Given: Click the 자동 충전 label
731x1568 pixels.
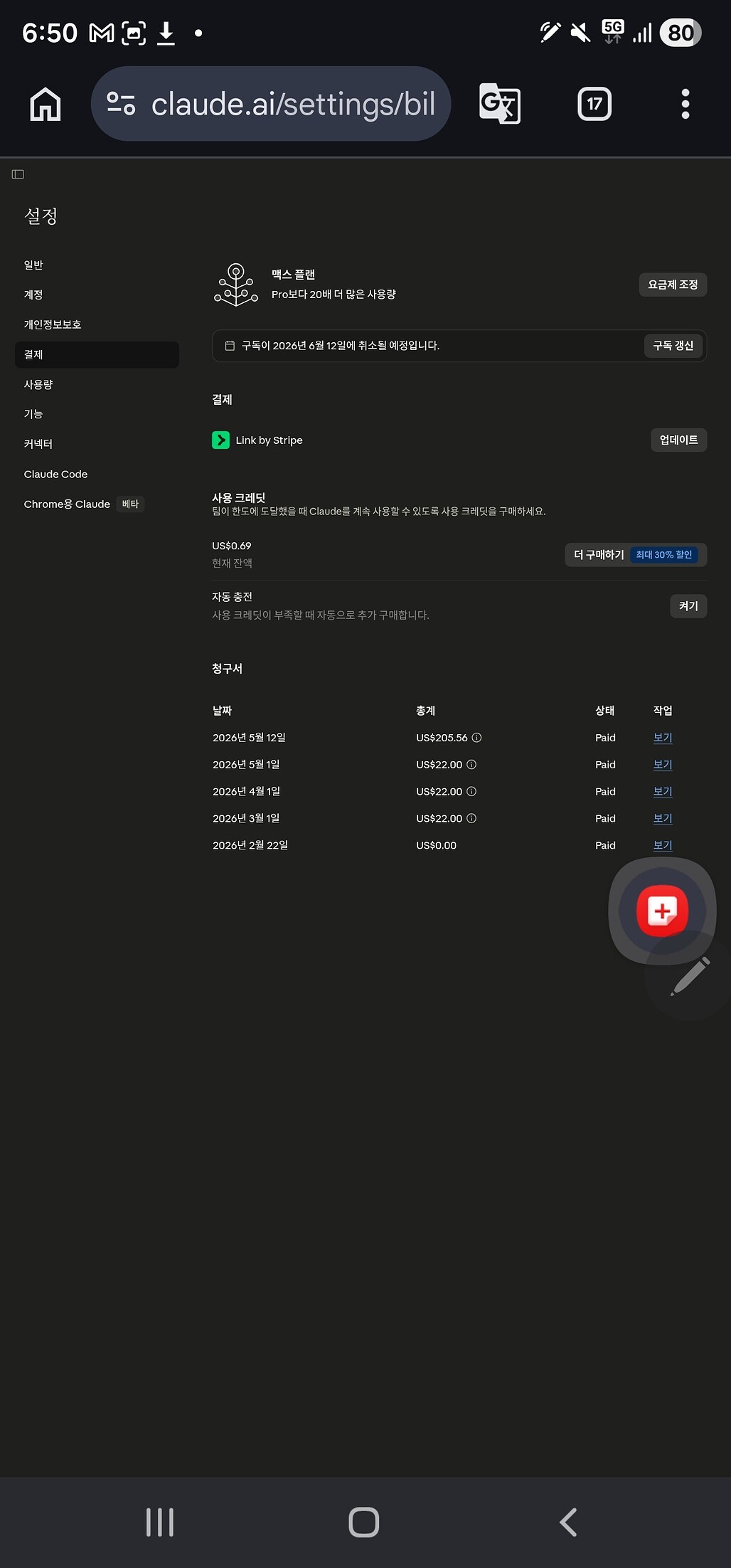Looking at the screenshot, I should tap(232, 597).
